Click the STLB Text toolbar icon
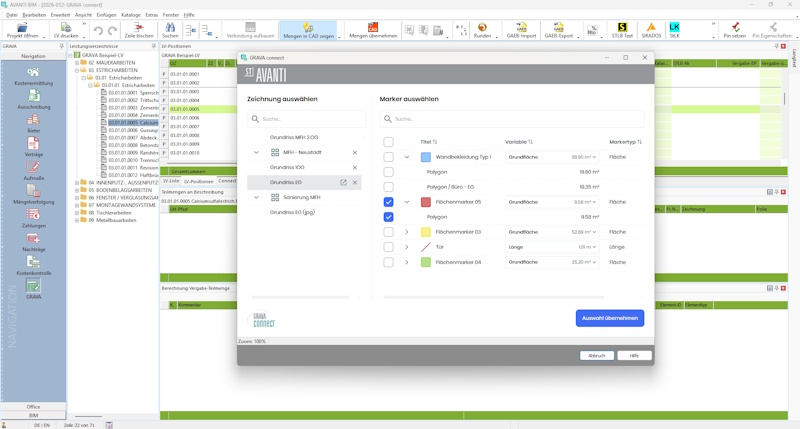Viewport: 800px width, 429px height. tap(622, 30)
